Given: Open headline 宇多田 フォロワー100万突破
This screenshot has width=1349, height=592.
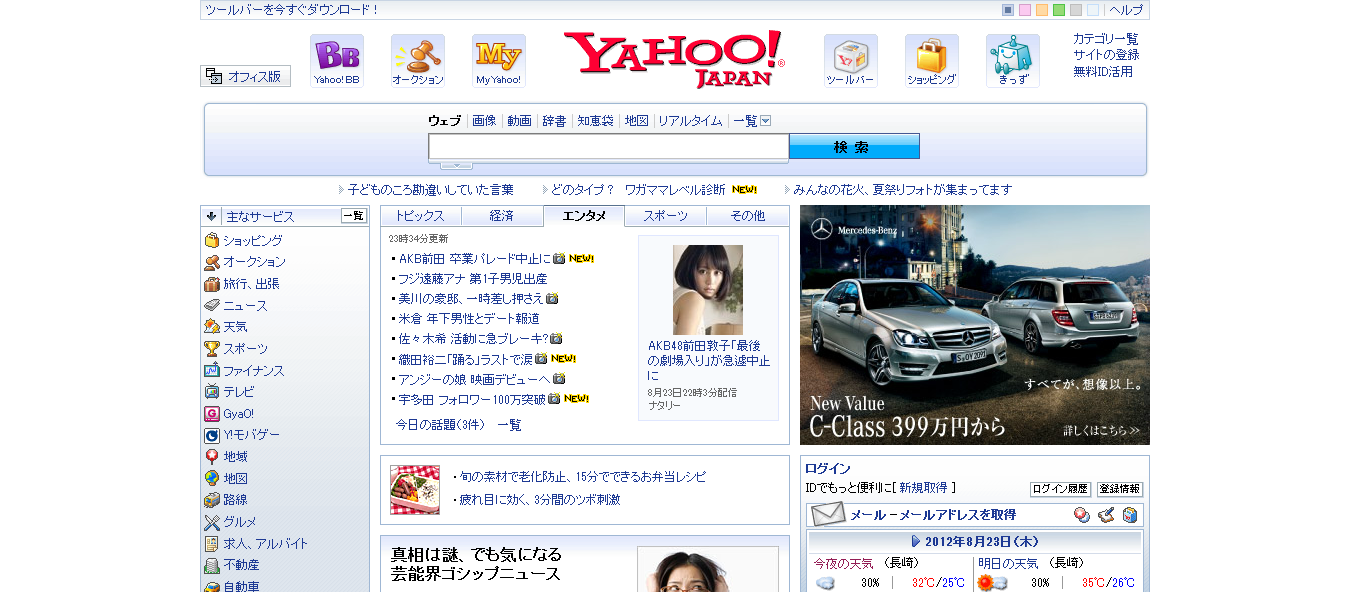Looking at the screenshot, I should click(x=472, y=399).
